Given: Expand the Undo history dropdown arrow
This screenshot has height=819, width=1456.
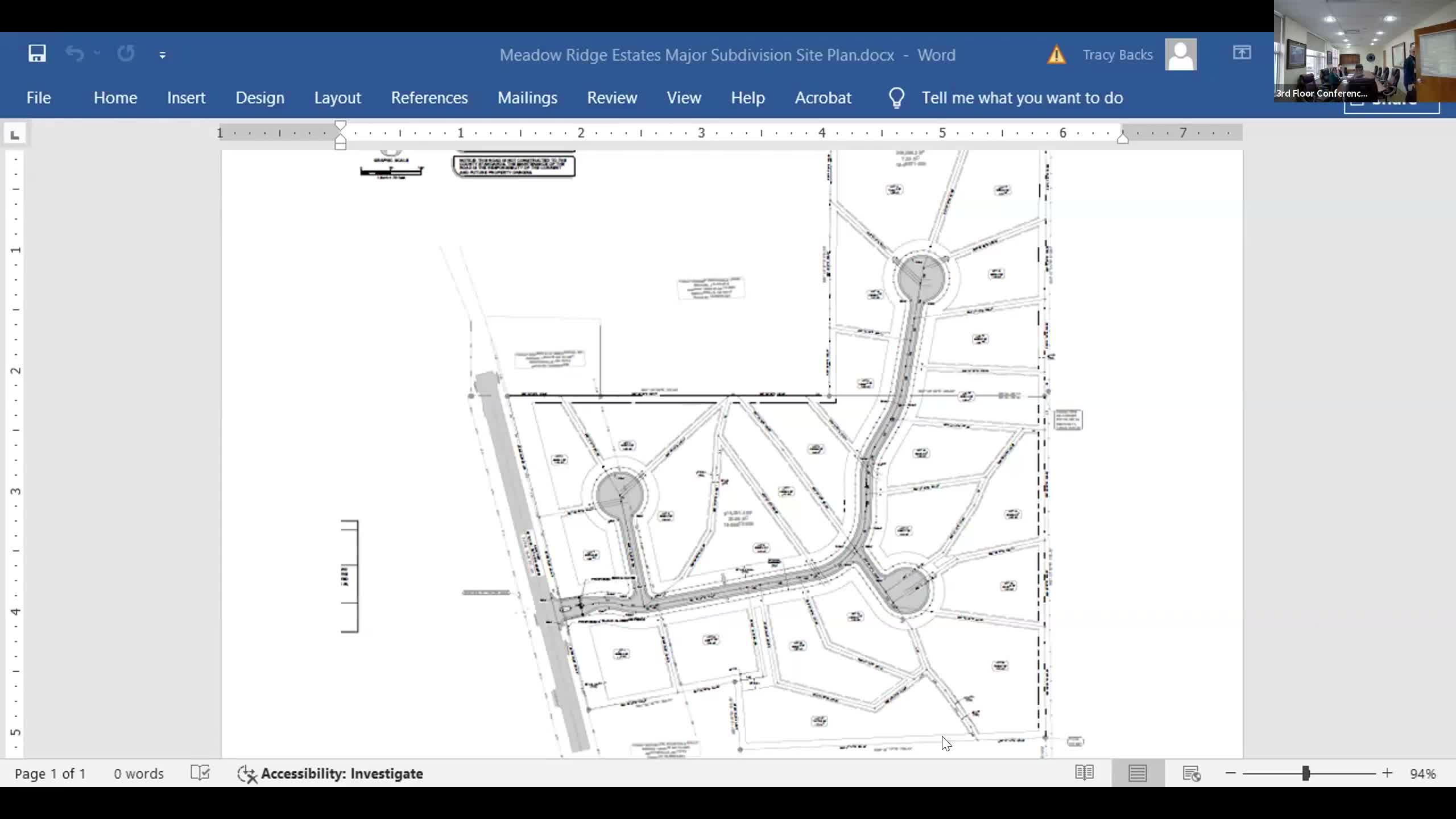Looking at the screenshot, I should coord(97,53).
